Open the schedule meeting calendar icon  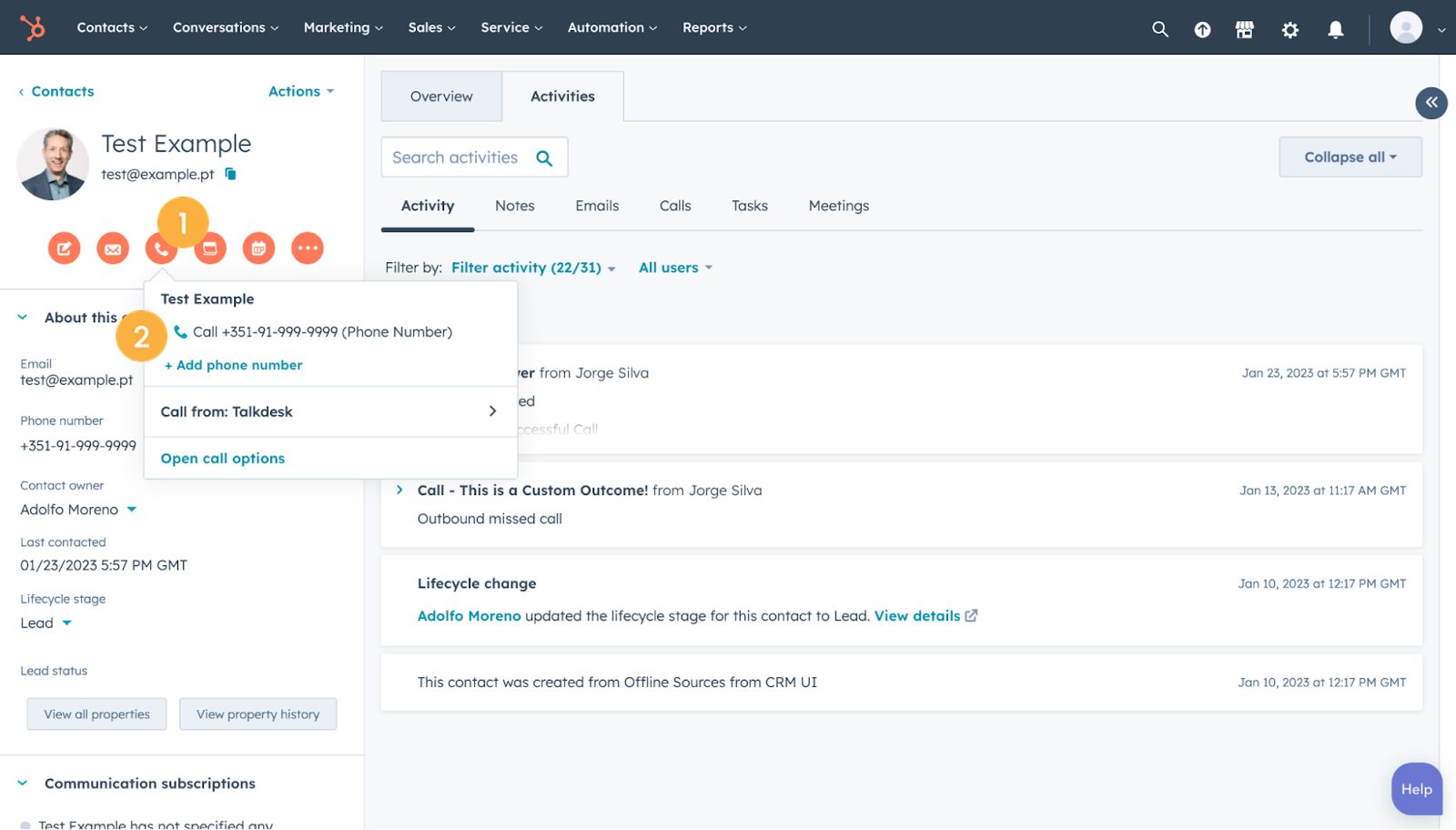[x=258, y=248]
